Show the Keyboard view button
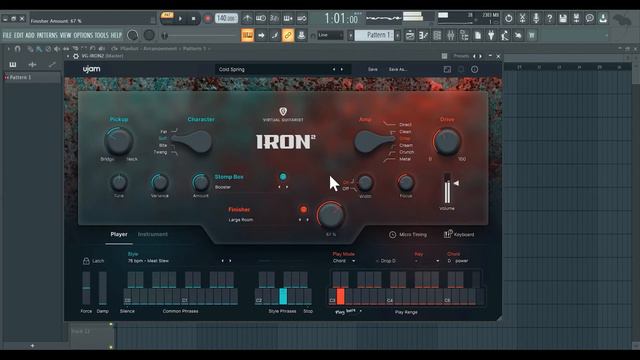Image resolution: width=640 pixels, height=360 pixels. pyautogui.click(x=459, y=234)
